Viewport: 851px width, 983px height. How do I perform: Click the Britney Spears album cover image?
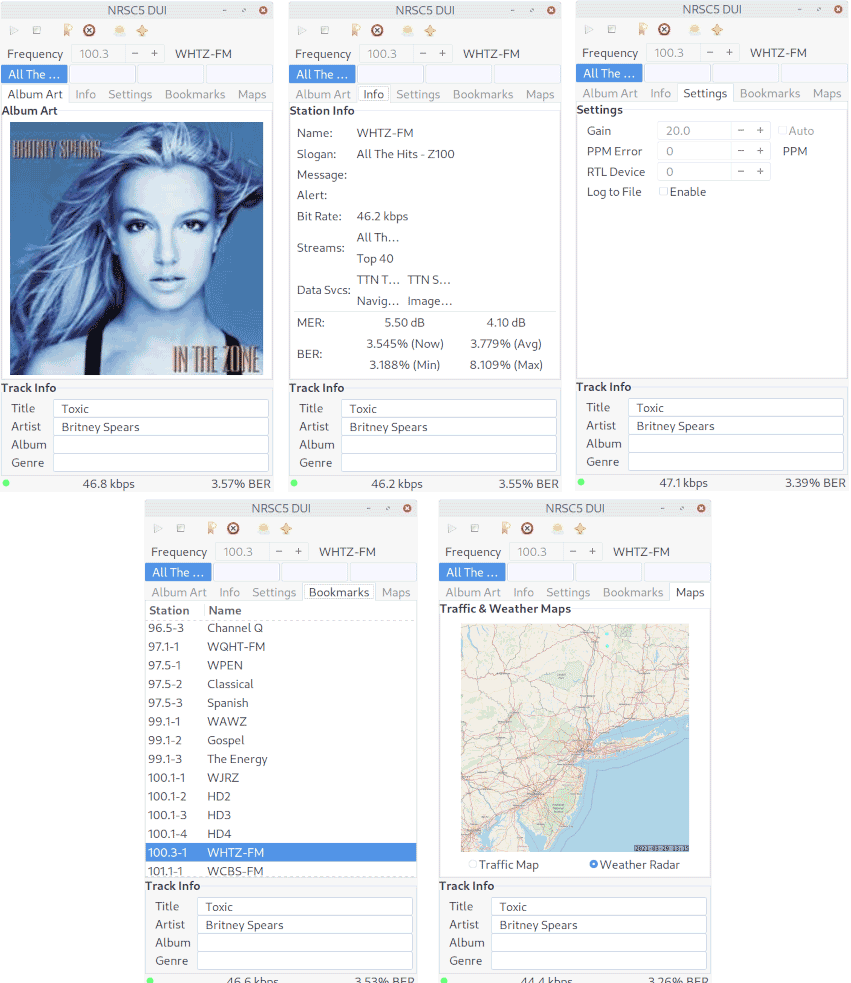pyautogui.click(x=137, y=248)
